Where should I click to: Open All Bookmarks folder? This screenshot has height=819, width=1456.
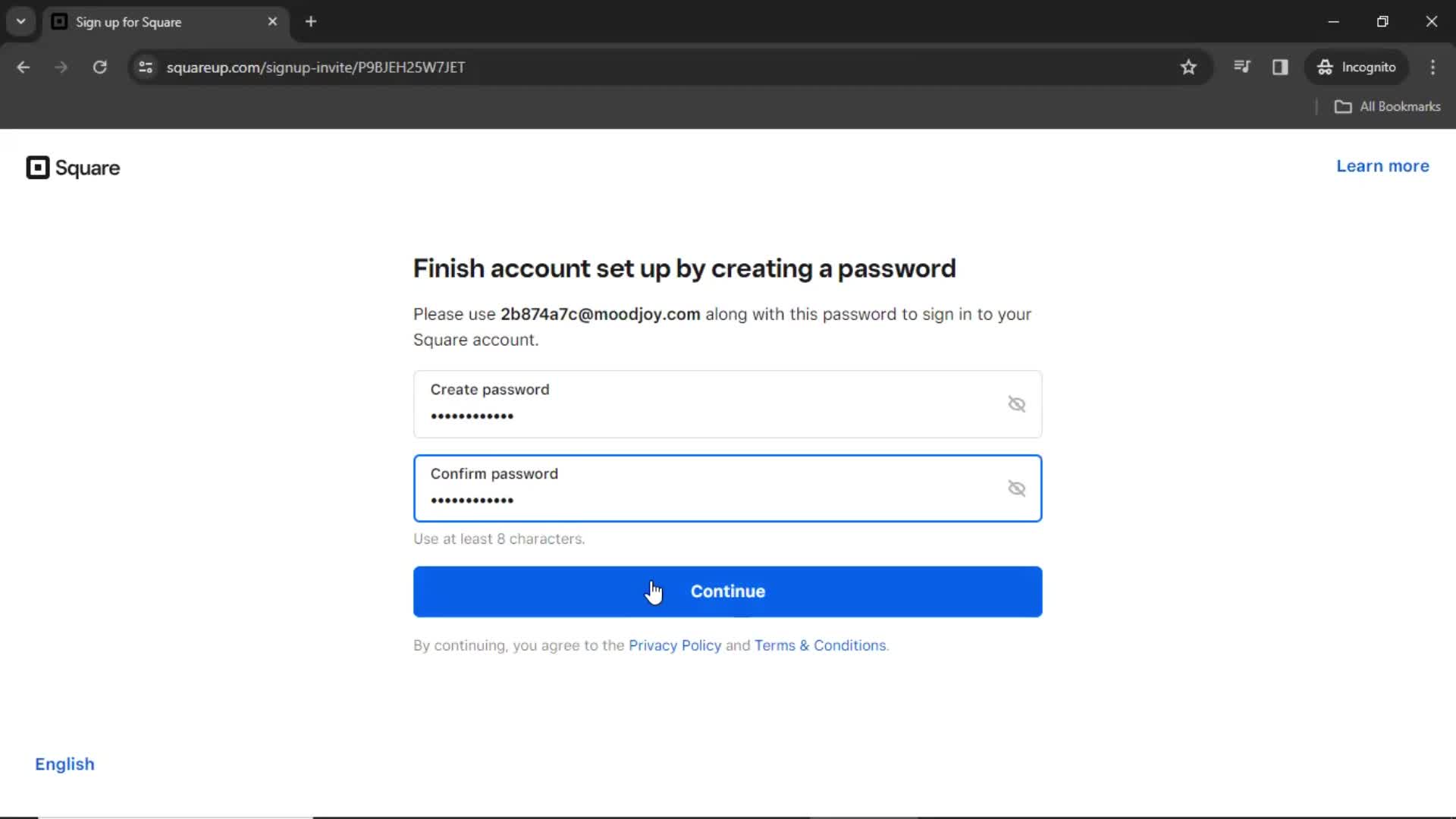tap(1388, 106)
